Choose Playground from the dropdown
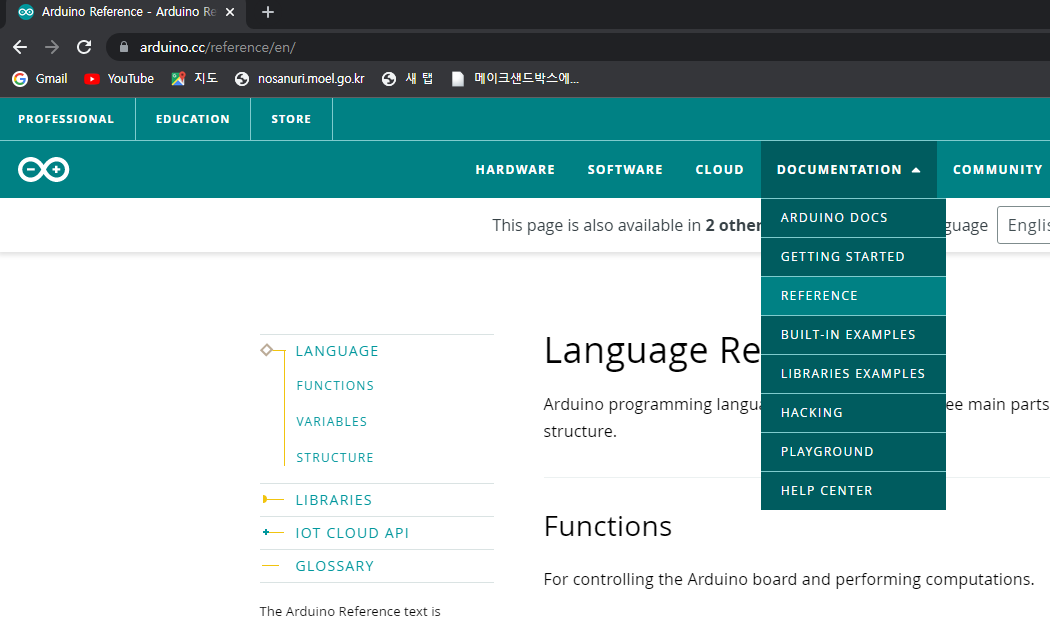Screen dimensions: 1050x620 (853, 451)
